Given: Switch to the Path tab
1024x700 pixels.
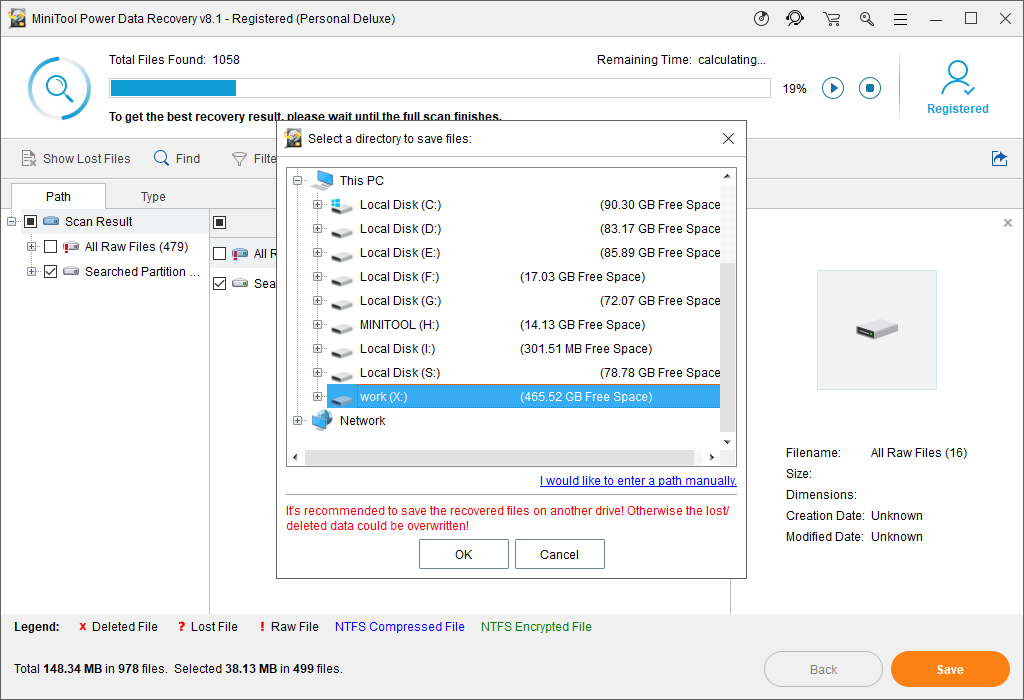Looking at the screenshot, I should point(58,197).
